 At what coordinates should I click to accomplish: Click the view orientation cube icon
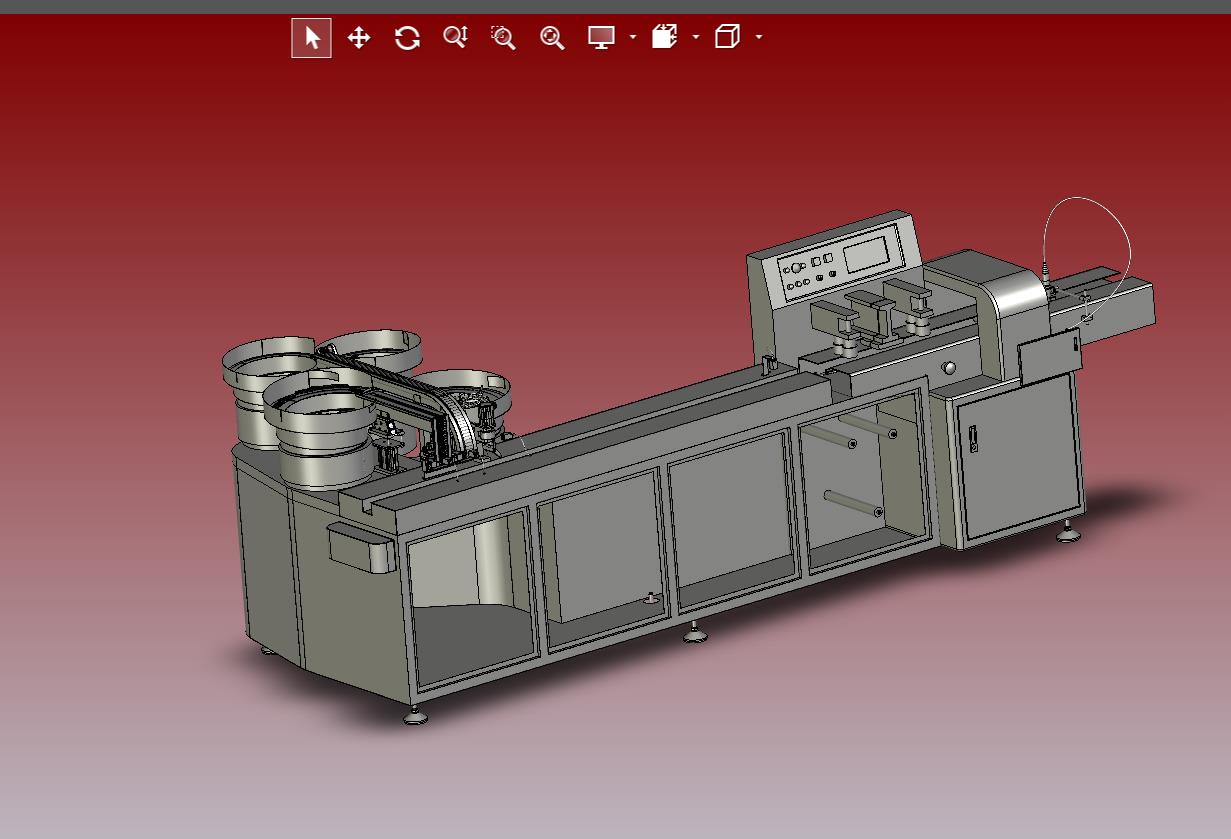(x=727, y=38)
